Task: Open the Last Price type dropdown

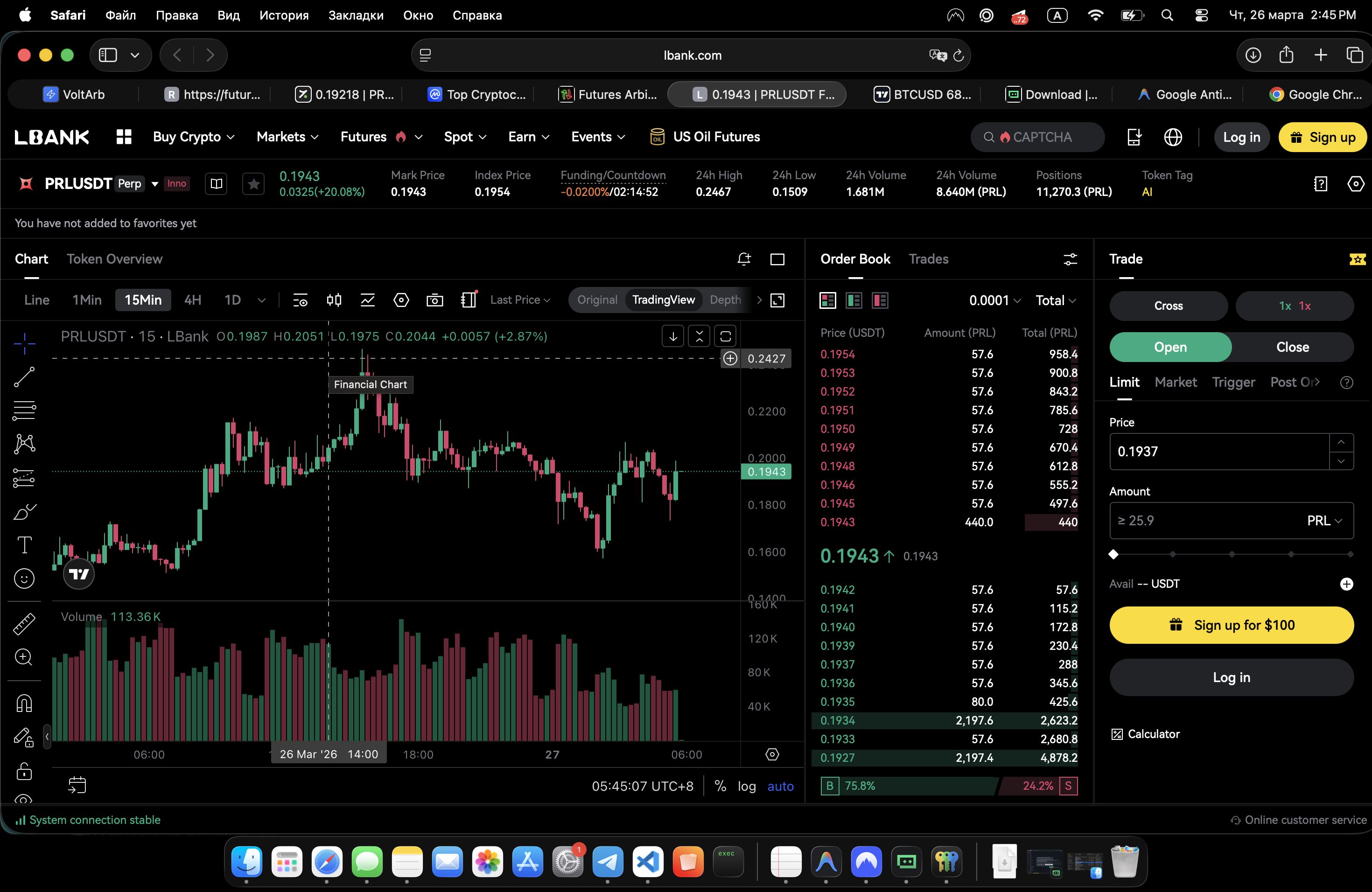Action: pyautogui.click(x=520, y=300)
